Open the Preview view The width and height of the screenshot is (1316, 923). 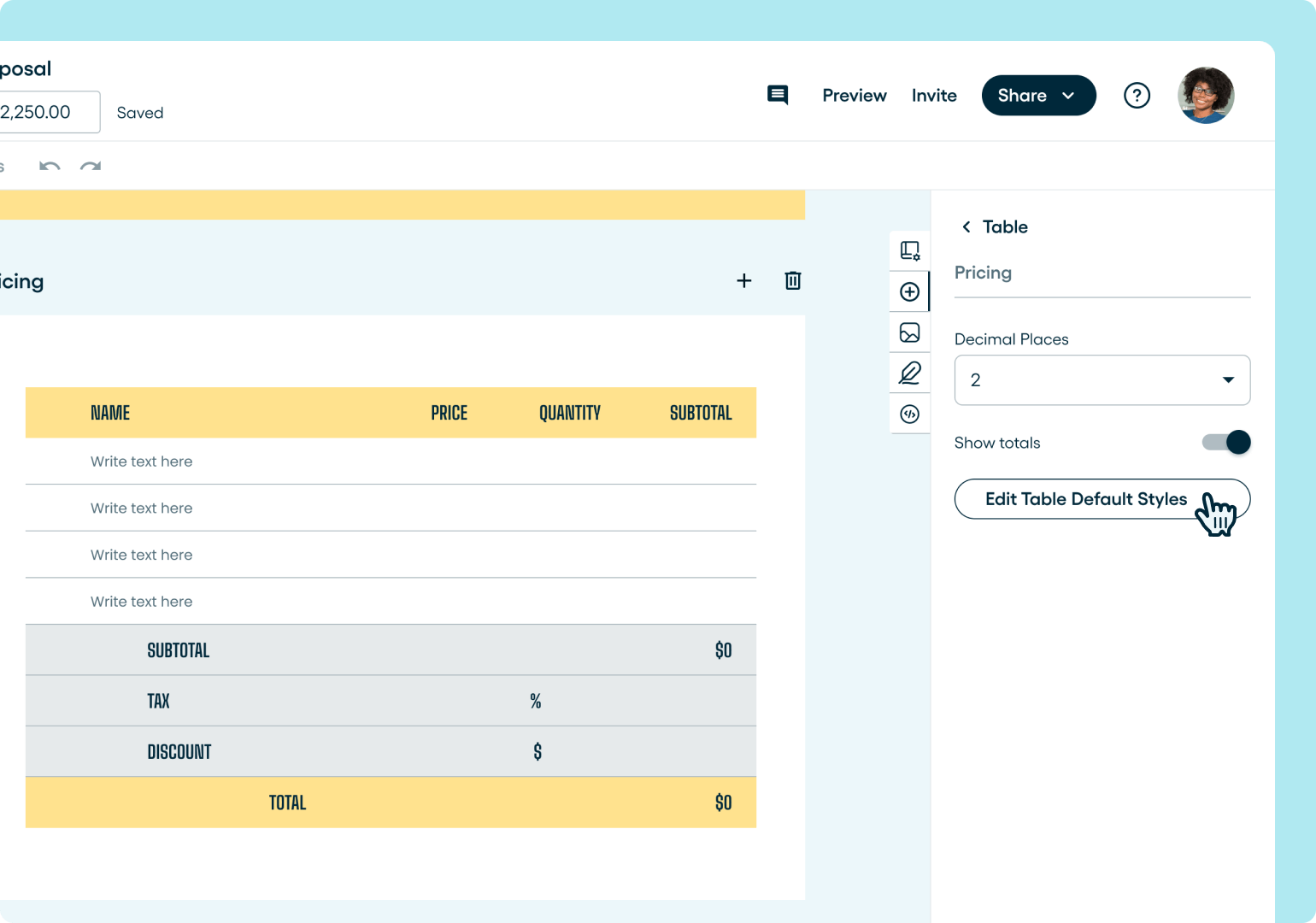coord(854,95)
